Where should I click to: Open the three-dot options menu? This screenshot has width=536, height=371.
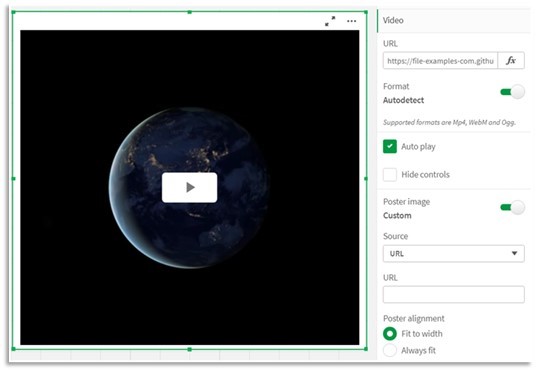(351, 21)
